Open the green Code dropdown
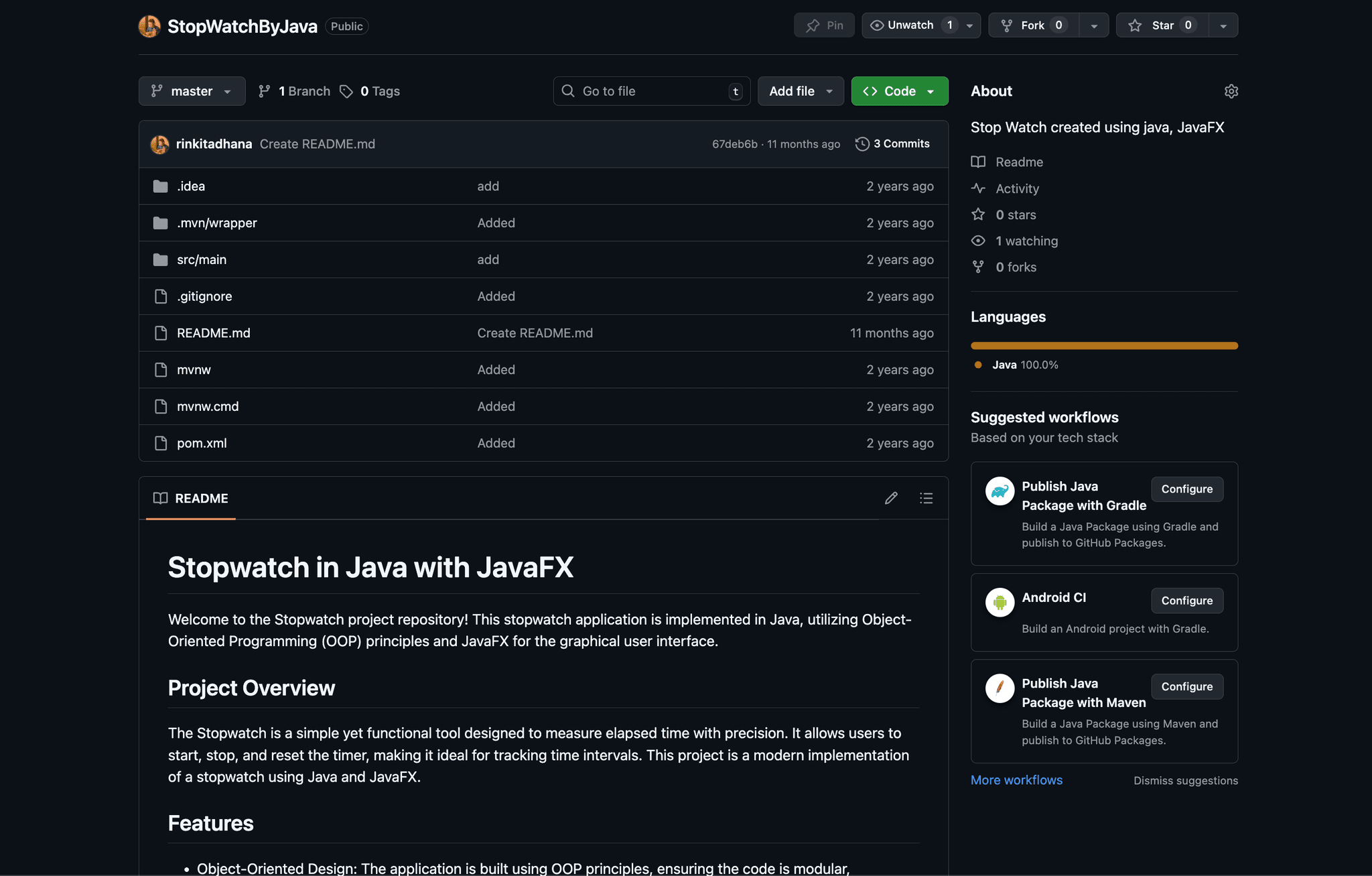Screen dimensions: 1372x876 click(899, 91)
